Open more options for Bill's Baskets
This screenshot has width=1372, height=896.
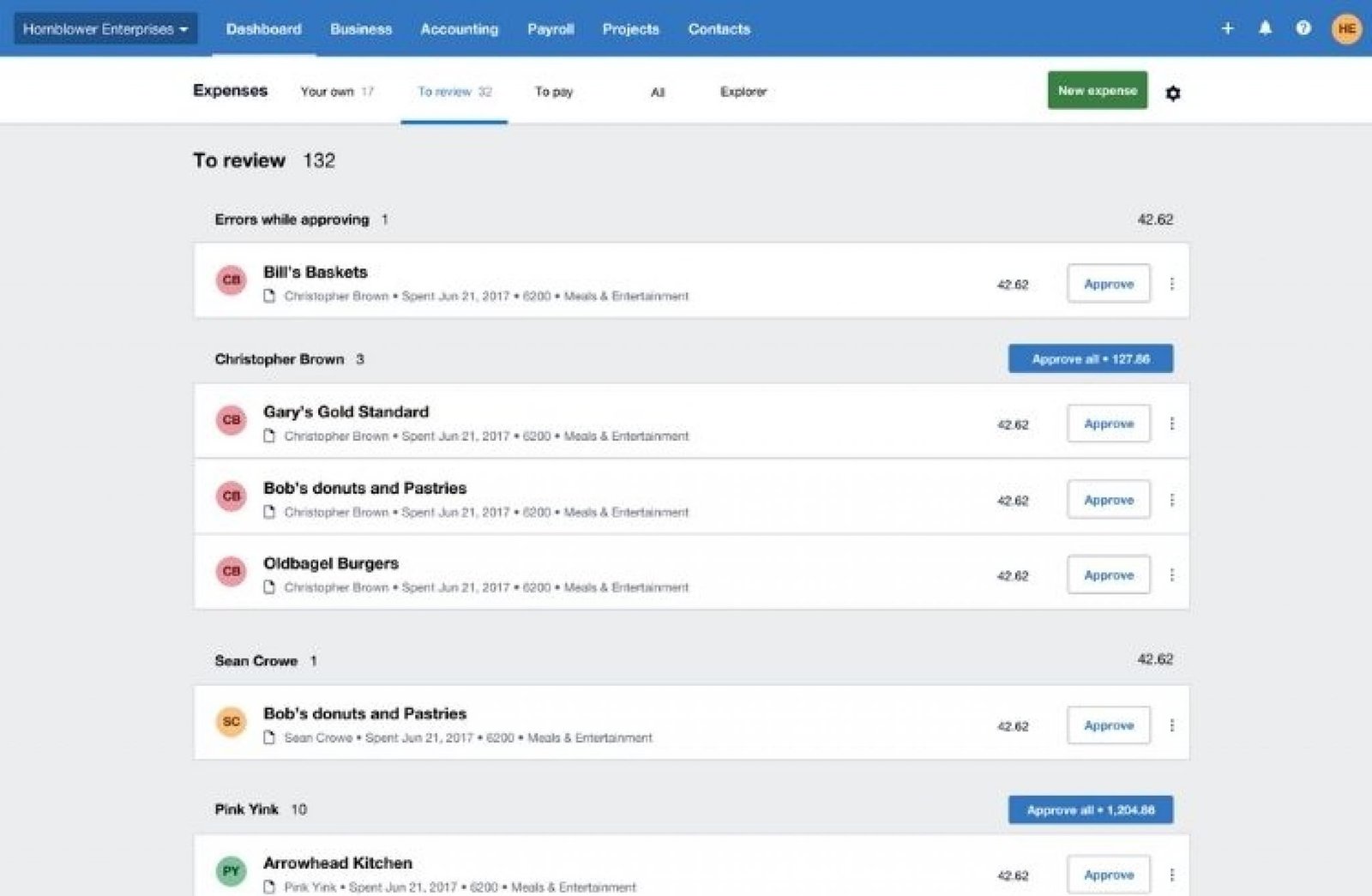coord(1171,284)
